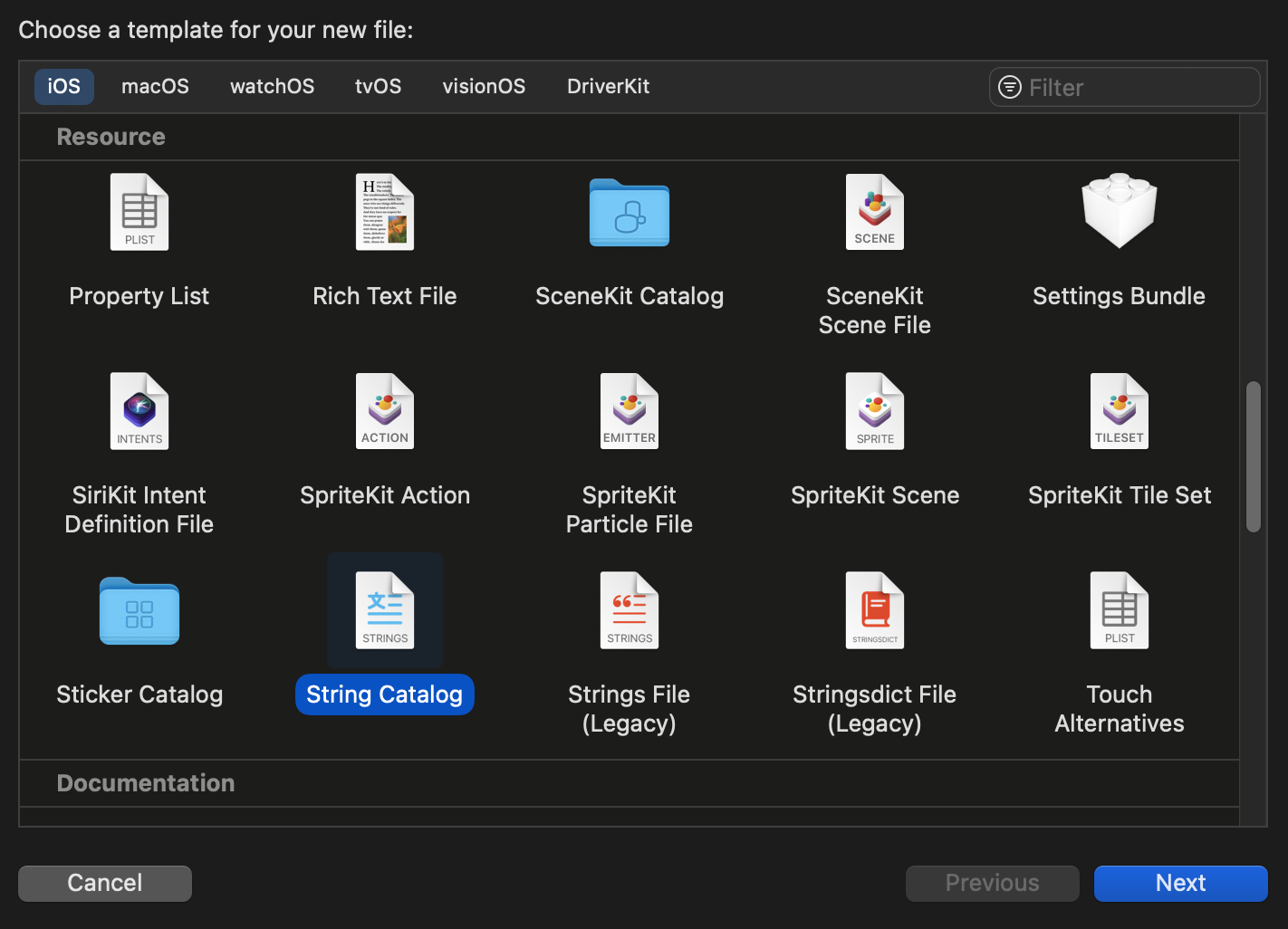Select the Sticker Catalog folder icon
The image size is (1288, 929).
coord(139,611)
